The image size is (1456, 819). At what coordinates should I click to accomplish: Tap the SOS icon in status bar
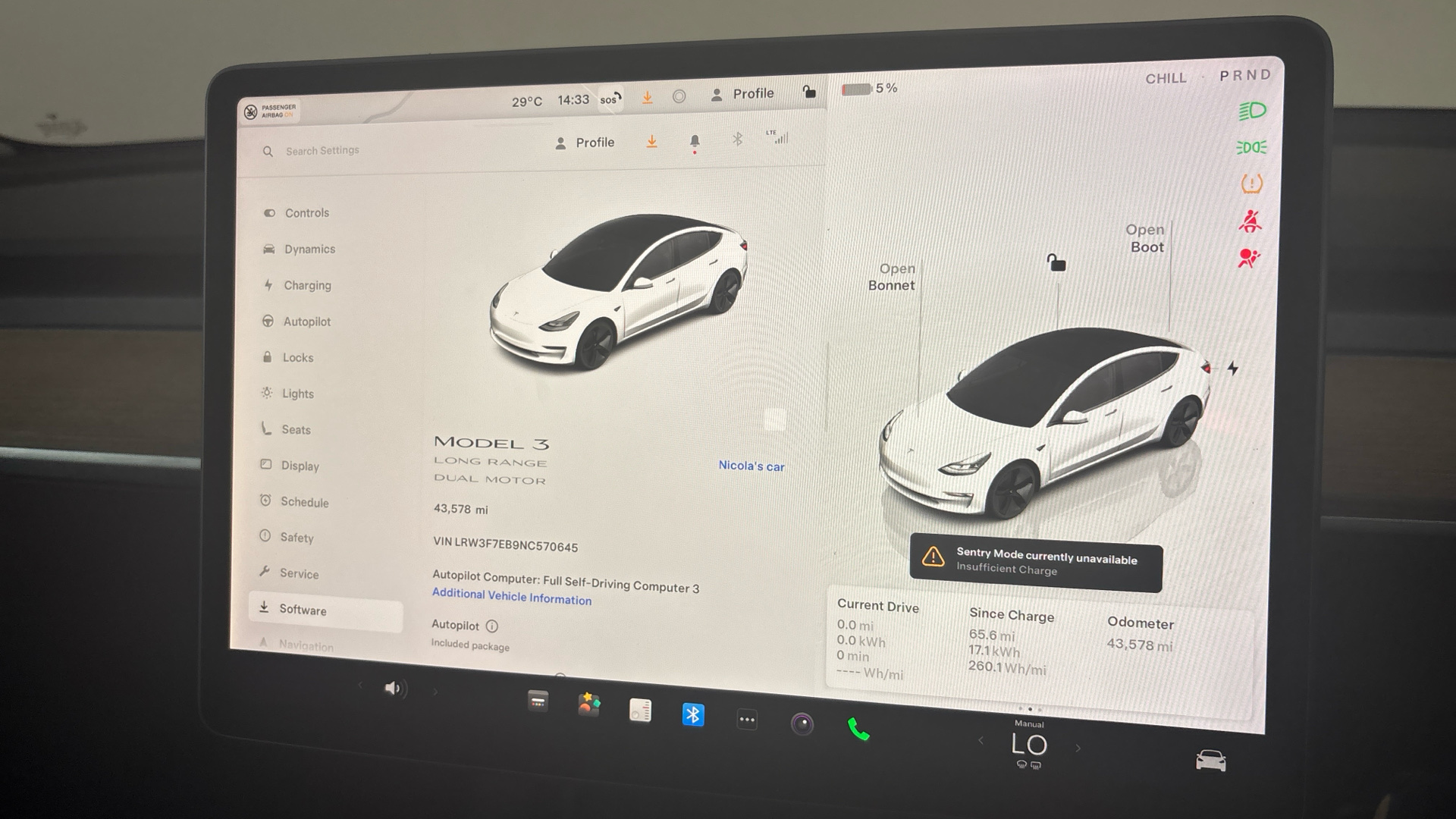coord(611,99)
